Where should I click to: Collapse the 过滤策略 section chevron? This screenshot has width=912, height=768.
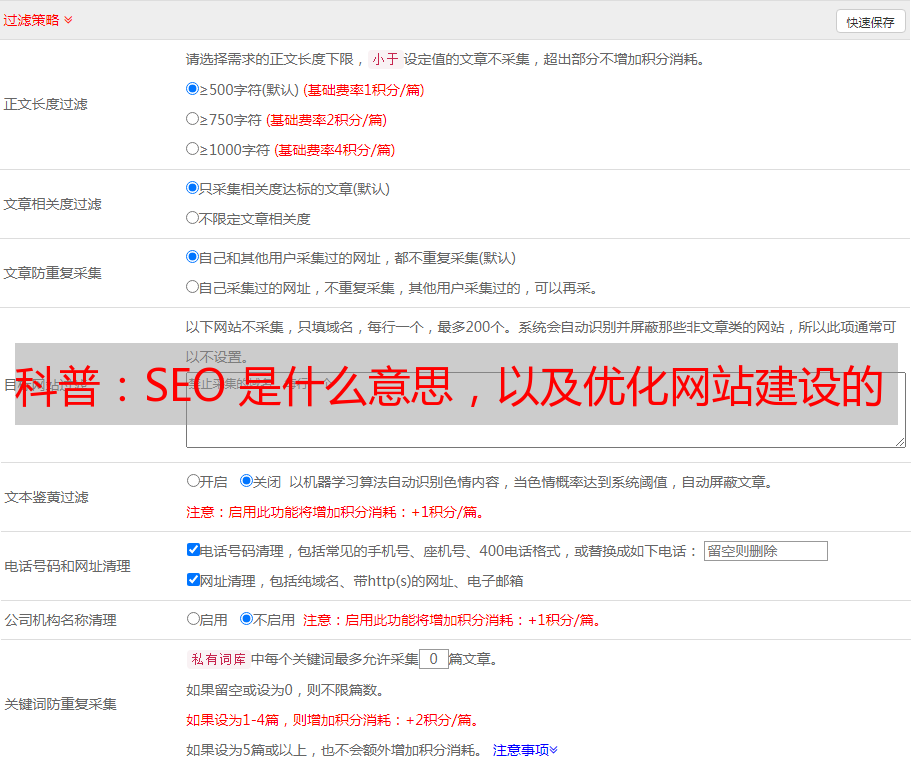pos(68,20)
